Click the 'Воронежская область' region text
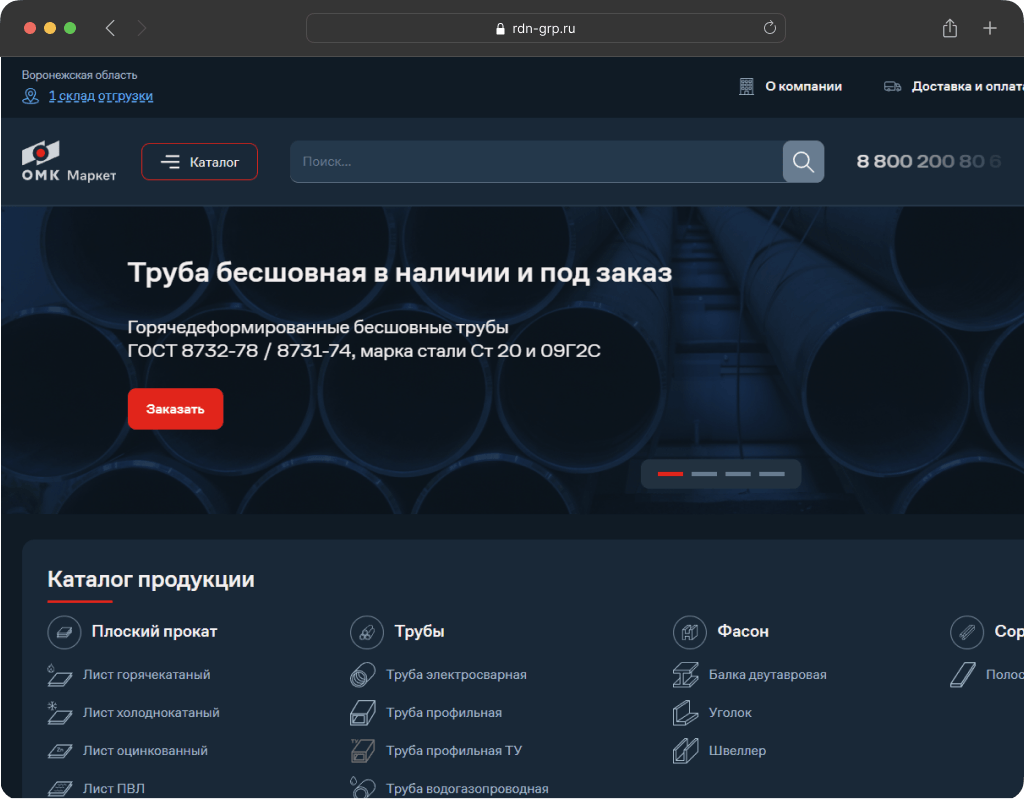 pyautogui.click(x=79, y=75)
